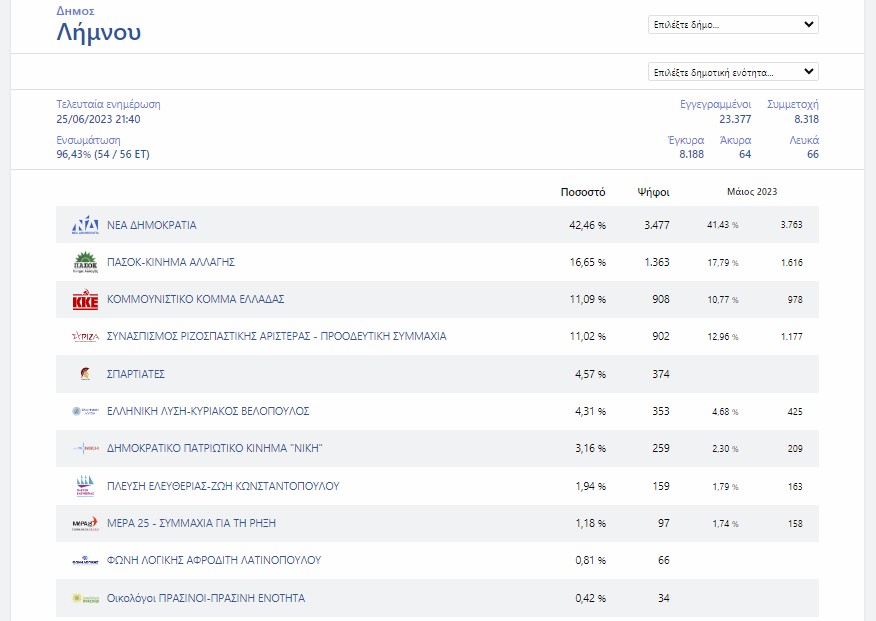Click the SYRIZA party logo
The width and height of the screenshot is (876, 621).
click(x=85, y=336)
